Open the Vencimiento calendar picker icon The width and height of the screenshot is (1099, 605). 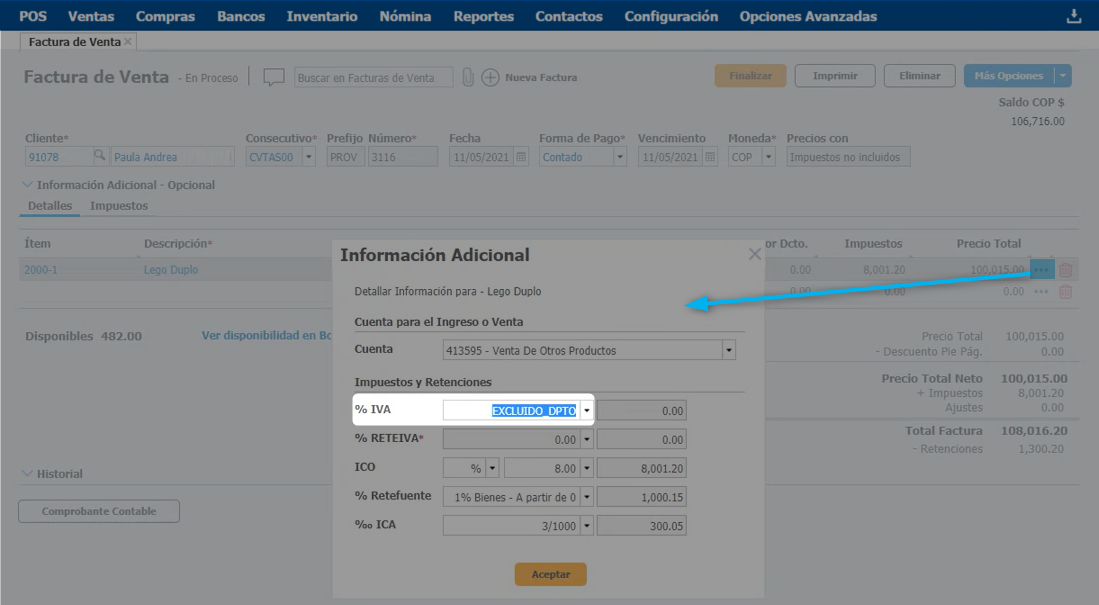[x=709, y=157]
